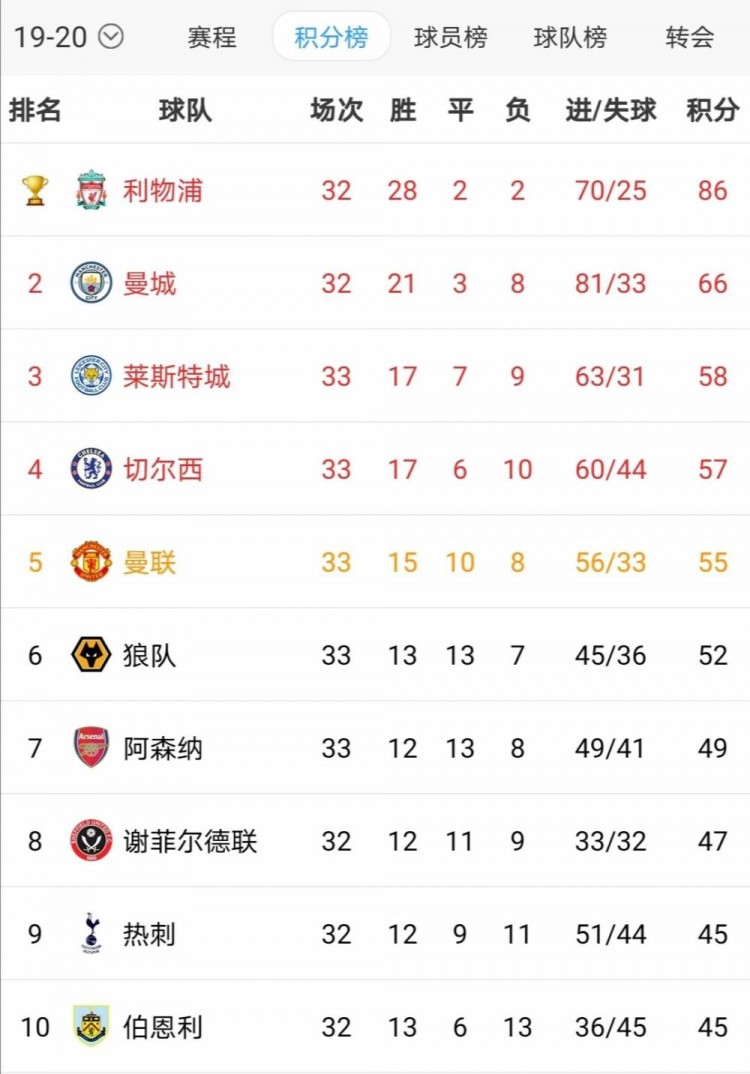The width and height of the screenshot is (750, 1074).
Task: Open the 19-20 season dropdown
Action: click(x=68, y=36)
